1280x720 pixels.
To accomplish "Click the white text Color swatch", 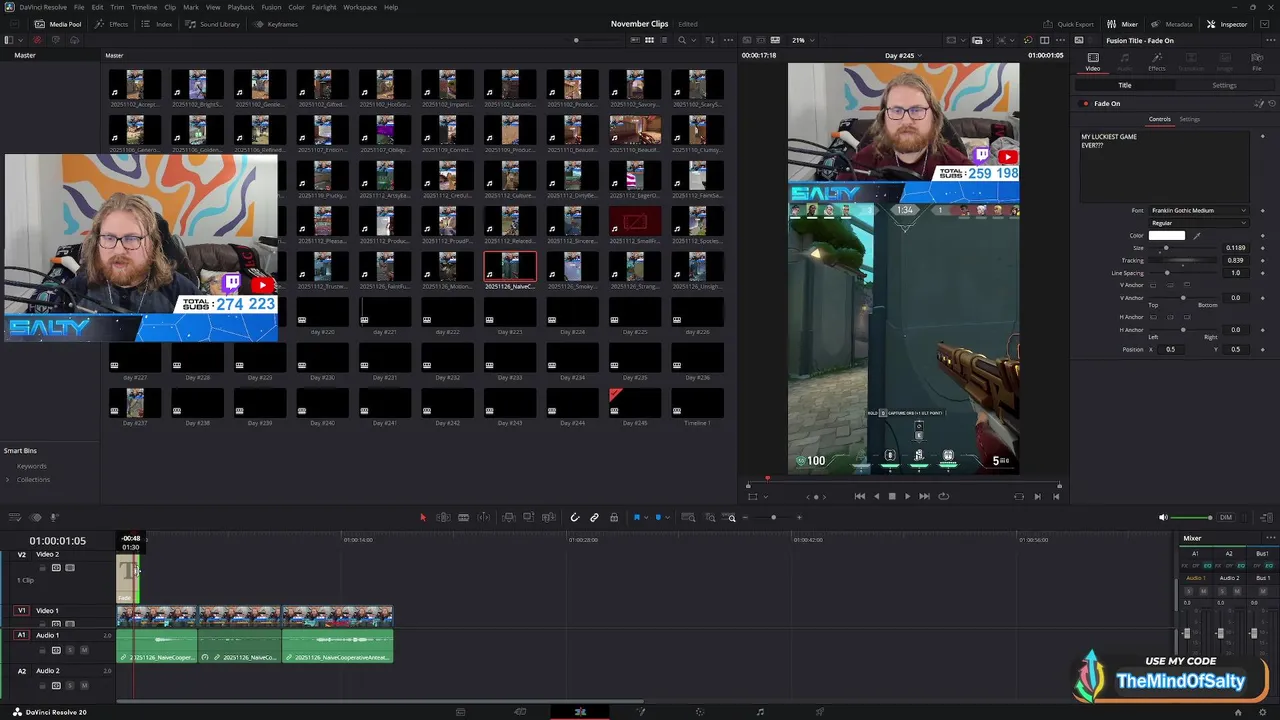I will [x=1166, y=236].
